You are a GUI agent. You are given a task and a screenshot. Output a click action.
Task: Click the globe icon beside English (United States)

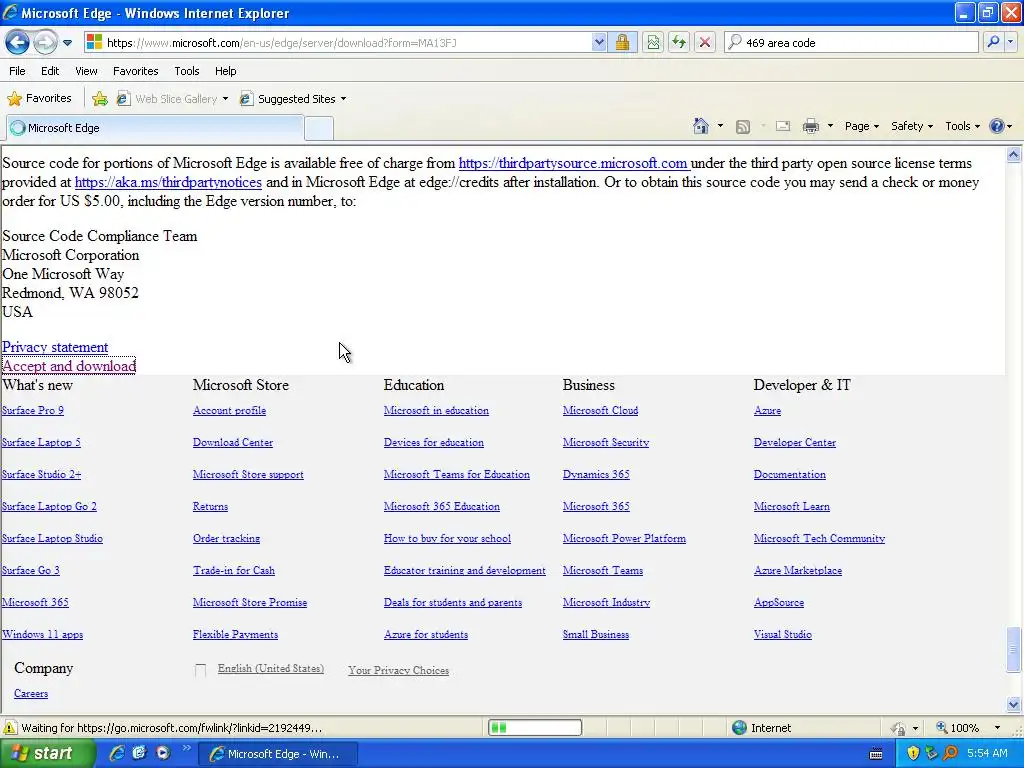[200, 670]
